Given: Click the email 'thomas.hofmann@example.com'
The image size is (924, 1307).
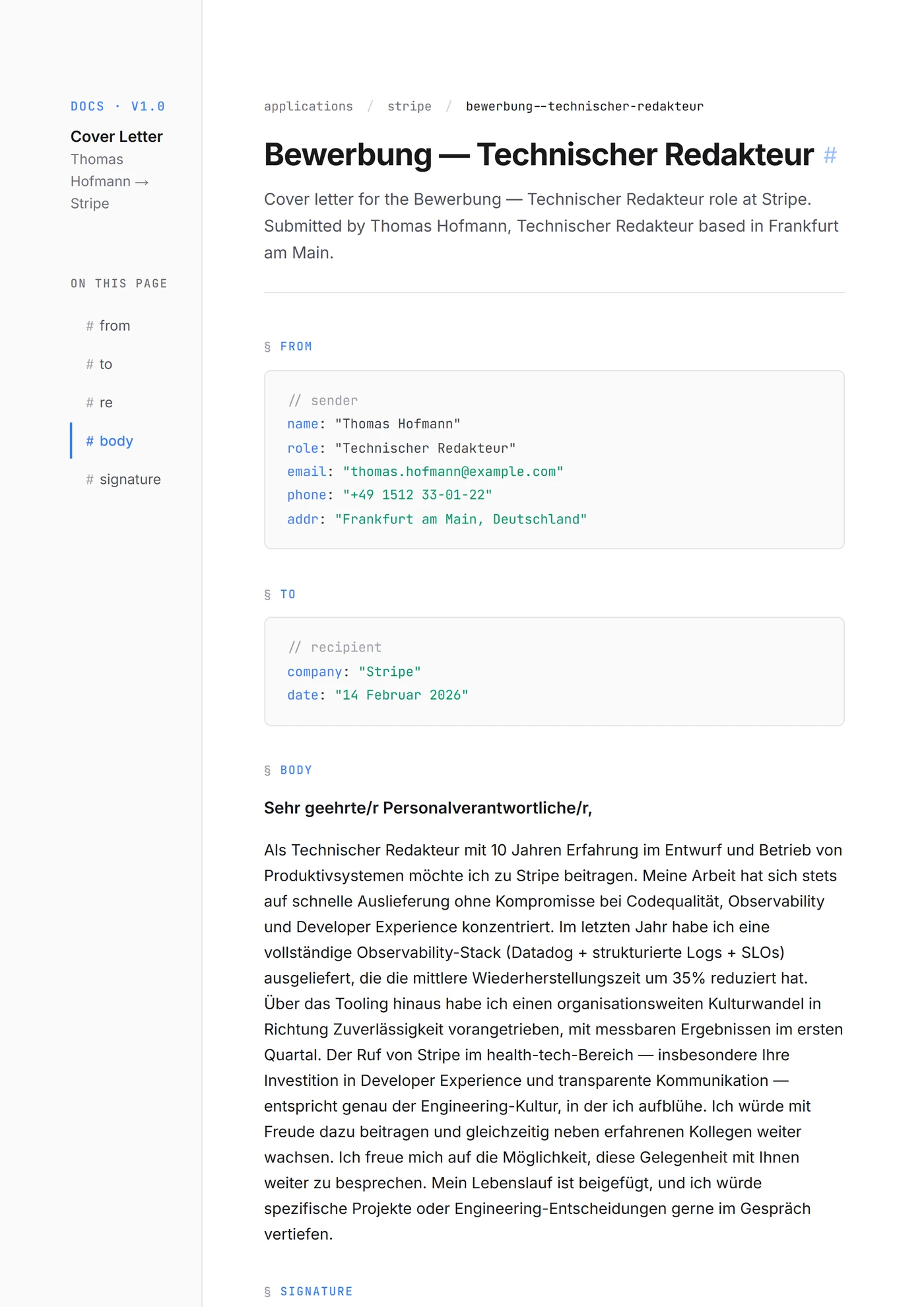Looking at the screenshot, I should pos(453,471).
